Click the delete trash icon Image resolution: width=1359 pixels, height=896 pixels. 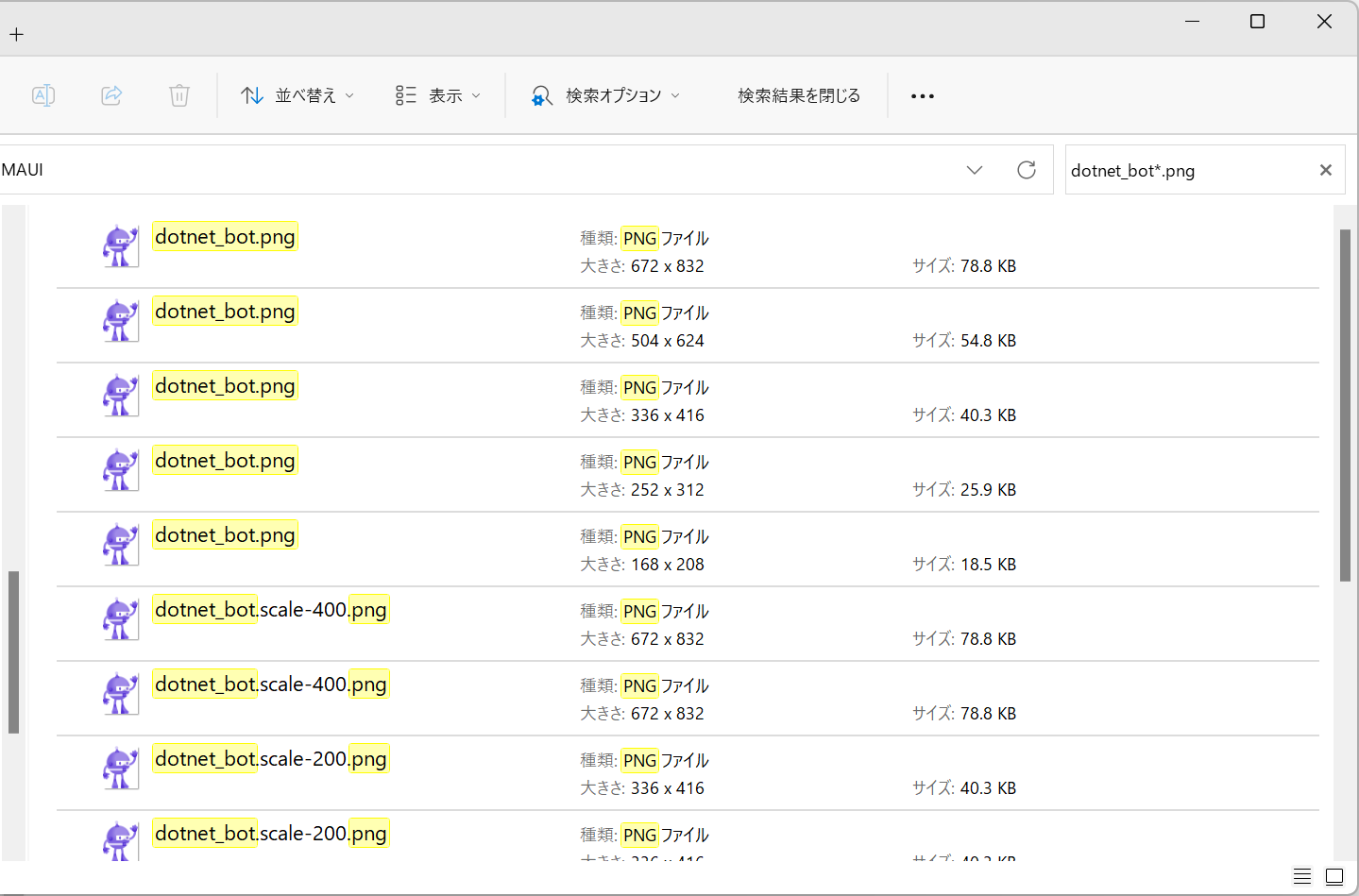pyautogui.click(x=179, y=95)
